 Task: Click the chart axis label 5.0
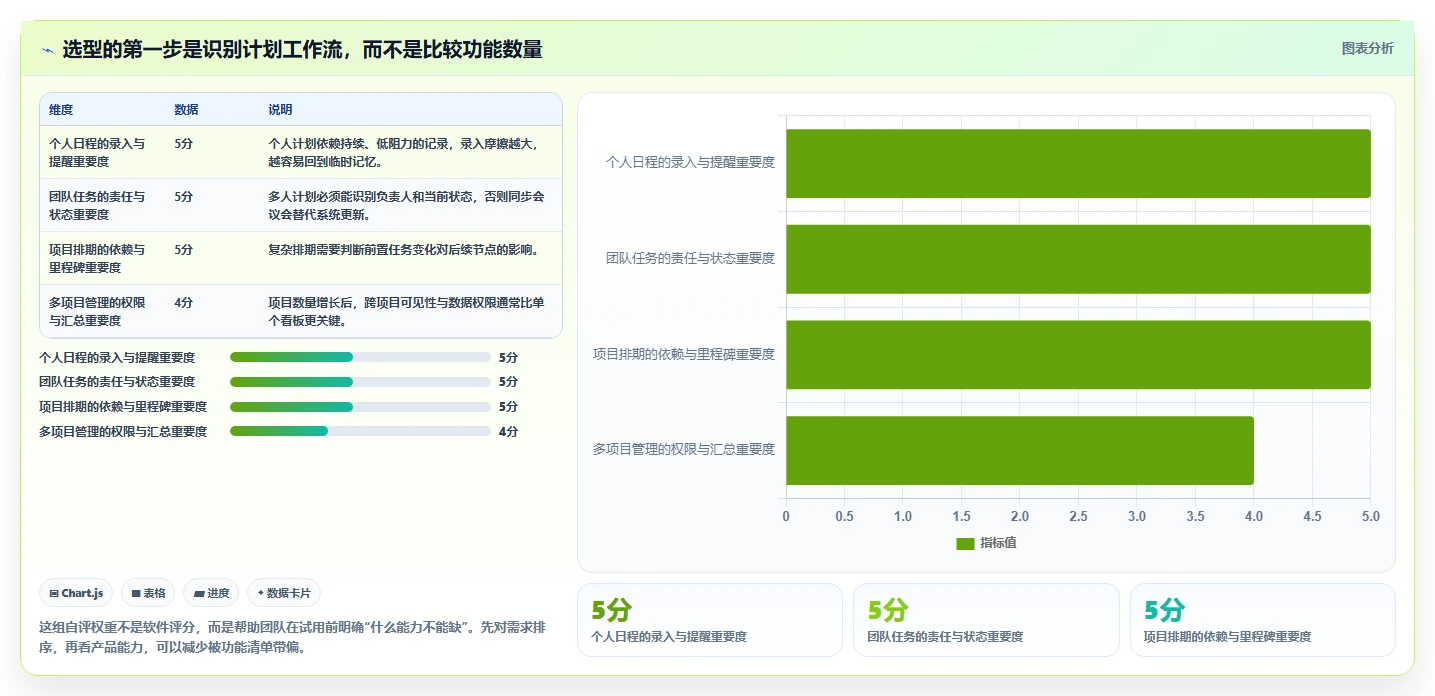(1370, 516)
